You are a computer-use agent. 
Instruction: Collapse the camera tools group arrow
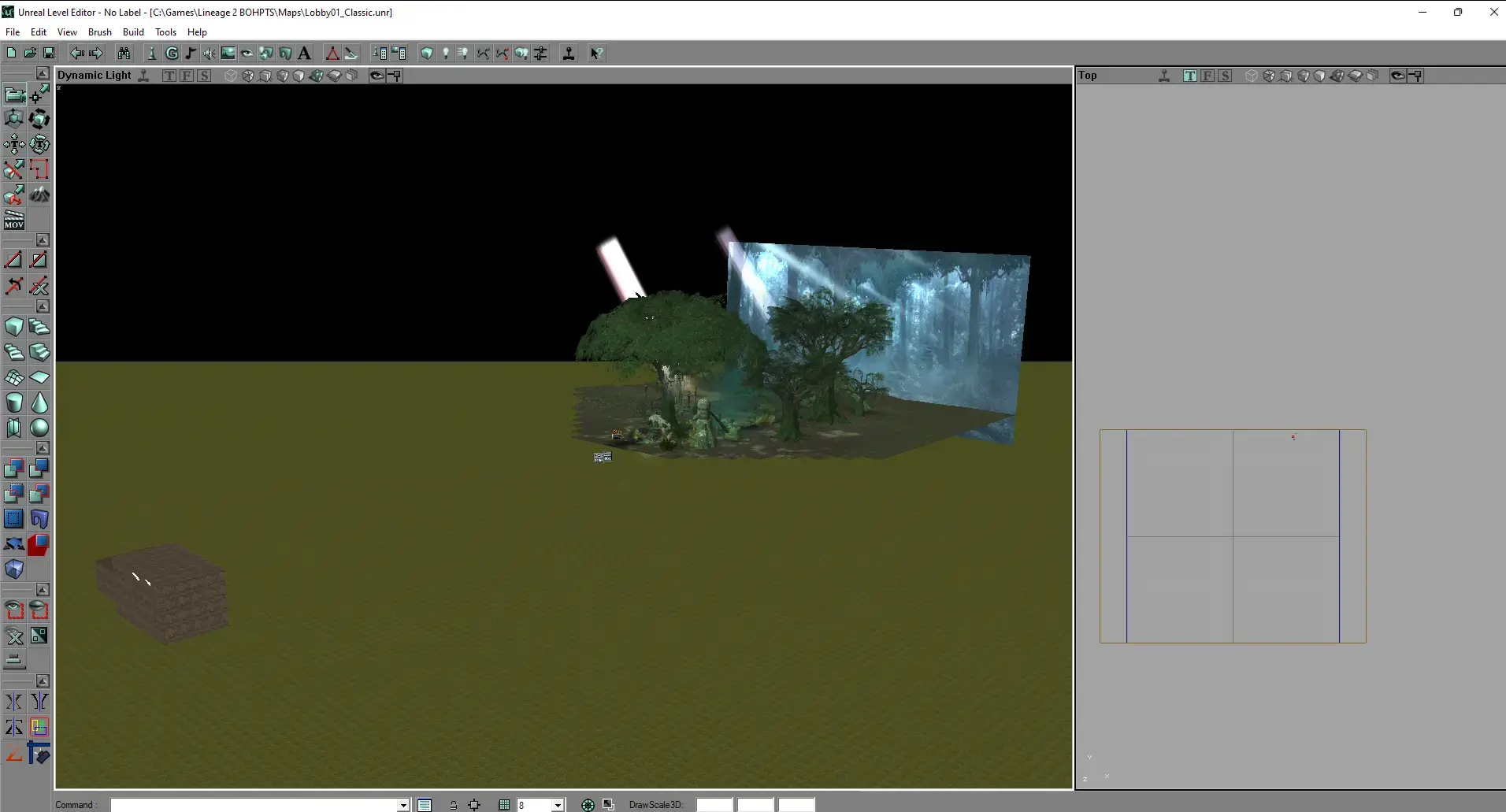pos(43,73)
